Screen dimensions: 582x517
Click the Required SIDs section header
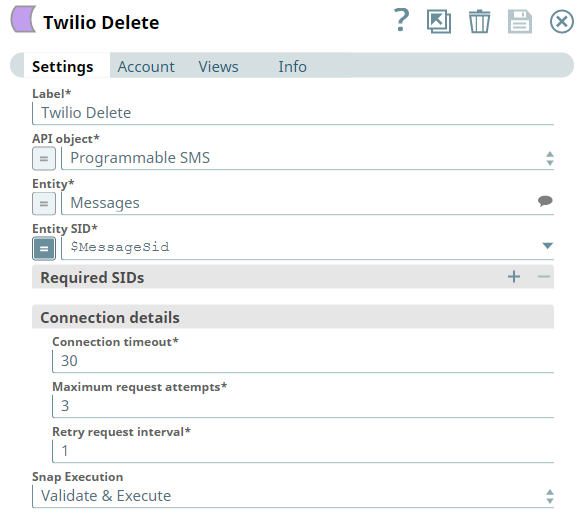tap(293, 277)
